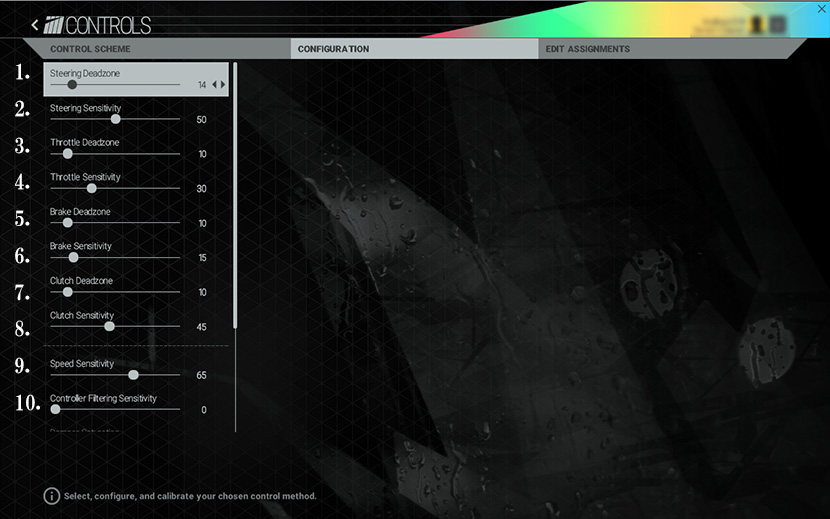Image resolution: width=830 pixels, height=519 pixels.
Task: Decrease Steering Deadzone with left arrow
Action: point(214,85)
